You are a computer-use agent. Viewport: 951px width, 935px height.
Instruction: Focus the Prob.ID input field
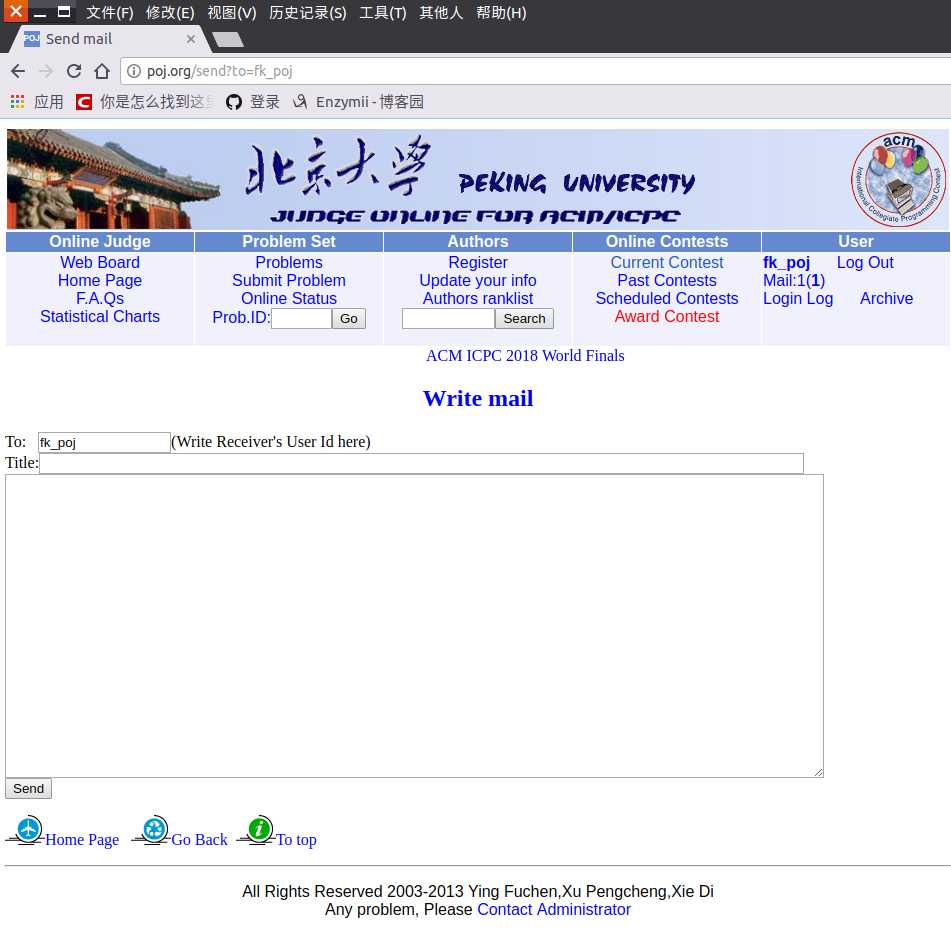301,318
